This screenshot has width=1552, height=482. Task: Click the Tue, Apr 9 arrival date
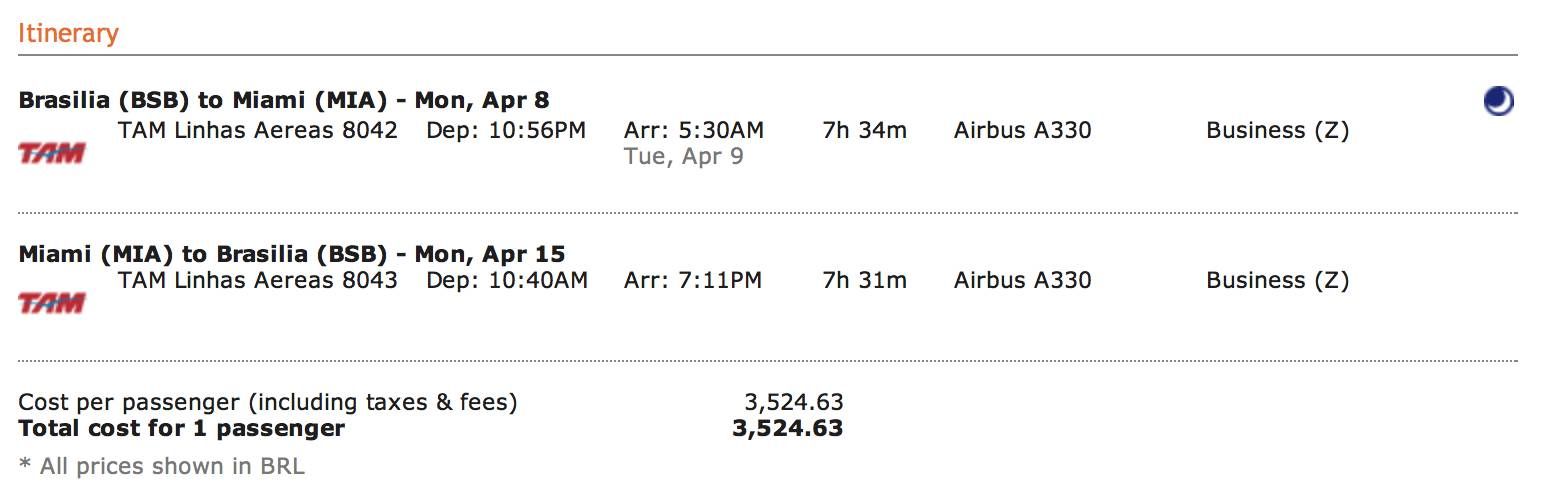coord(684,157)
